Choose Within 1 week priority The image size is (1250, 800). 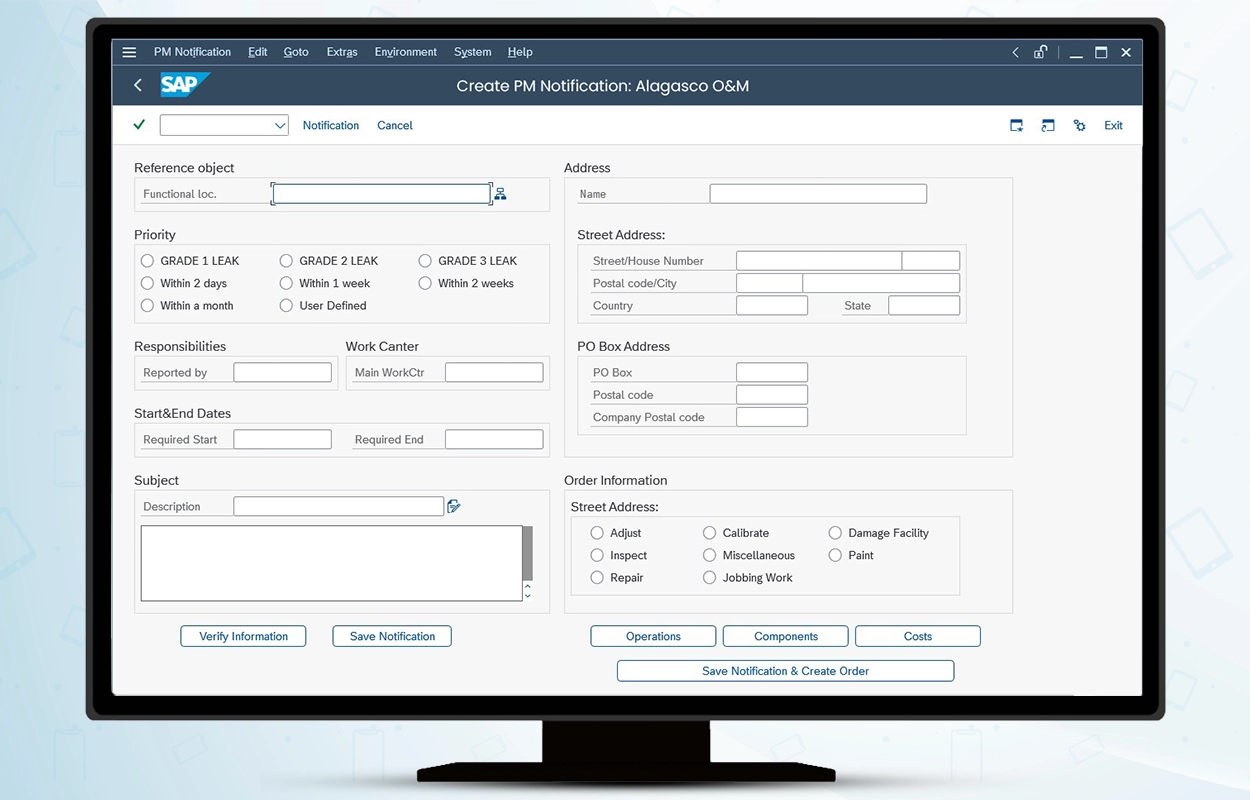[x=286, y=283]
